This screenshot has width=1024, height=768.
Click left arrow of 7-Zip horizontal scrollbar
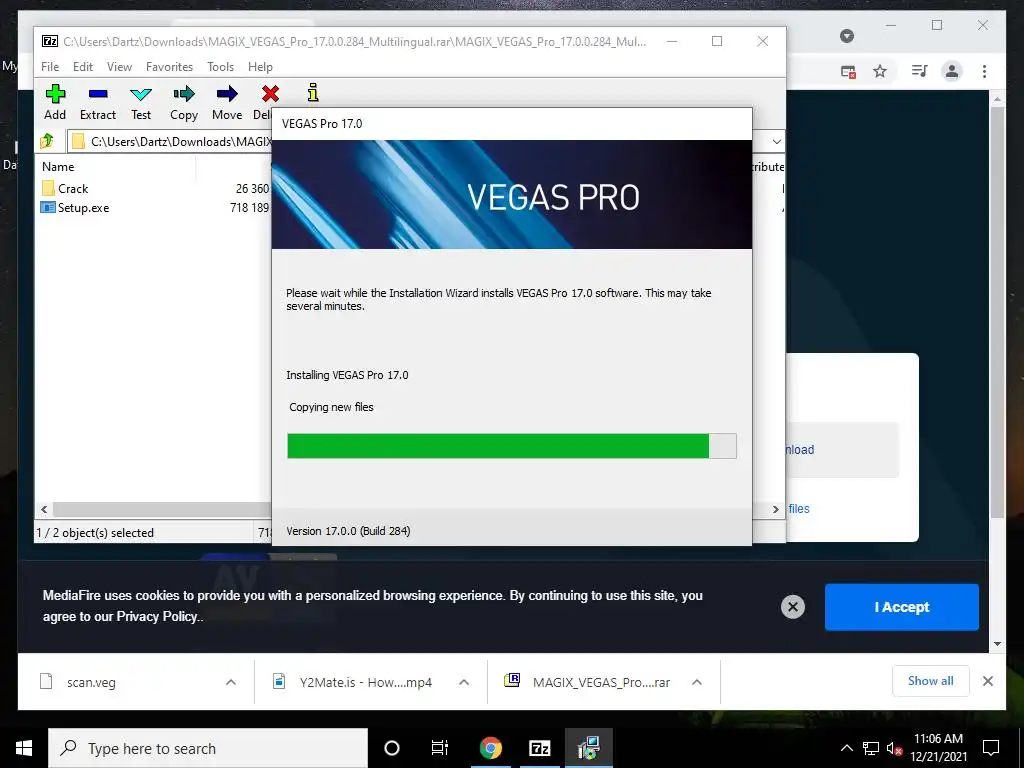coord(44,509)
